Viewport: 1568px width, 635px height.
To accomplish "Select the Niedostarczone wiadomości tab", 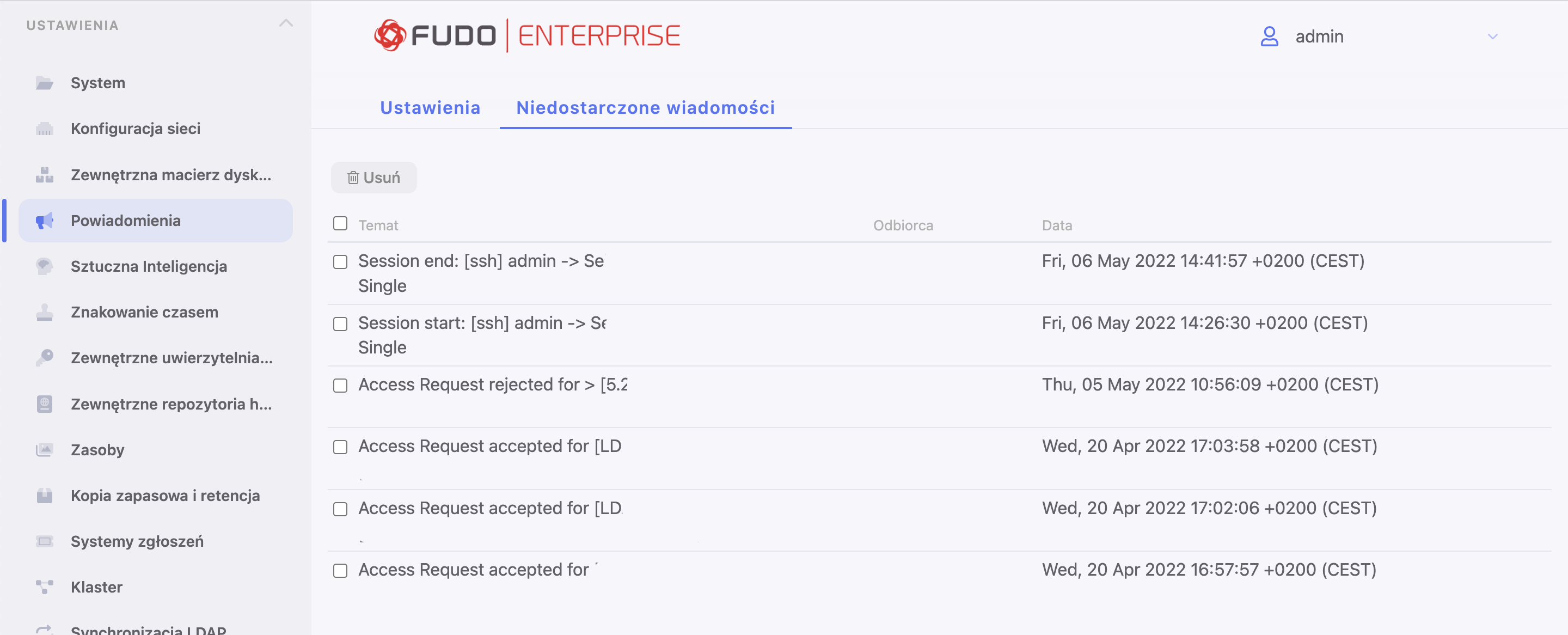I will (645, 107).
